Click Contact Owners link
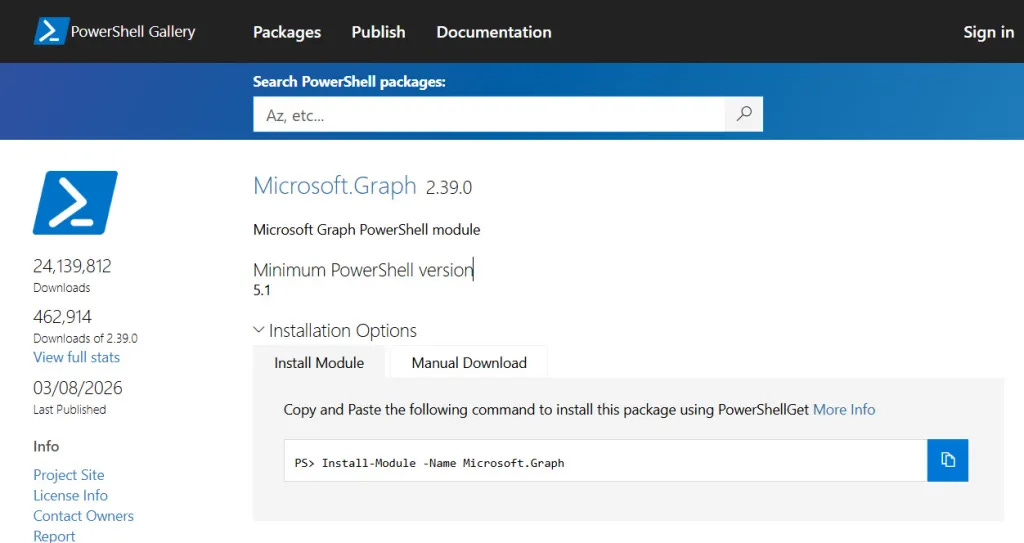1024x543 pixels. pyautogui.click(x=84, y=516)
